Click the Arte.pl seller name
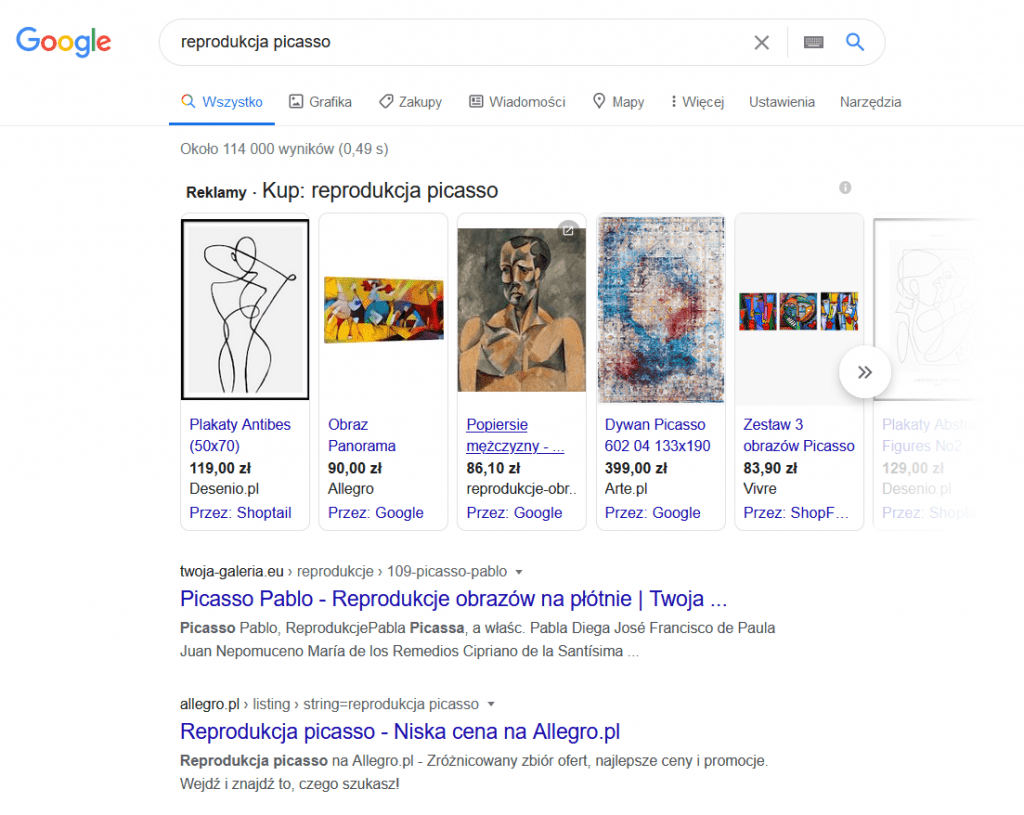 click(x=626, y=488)
